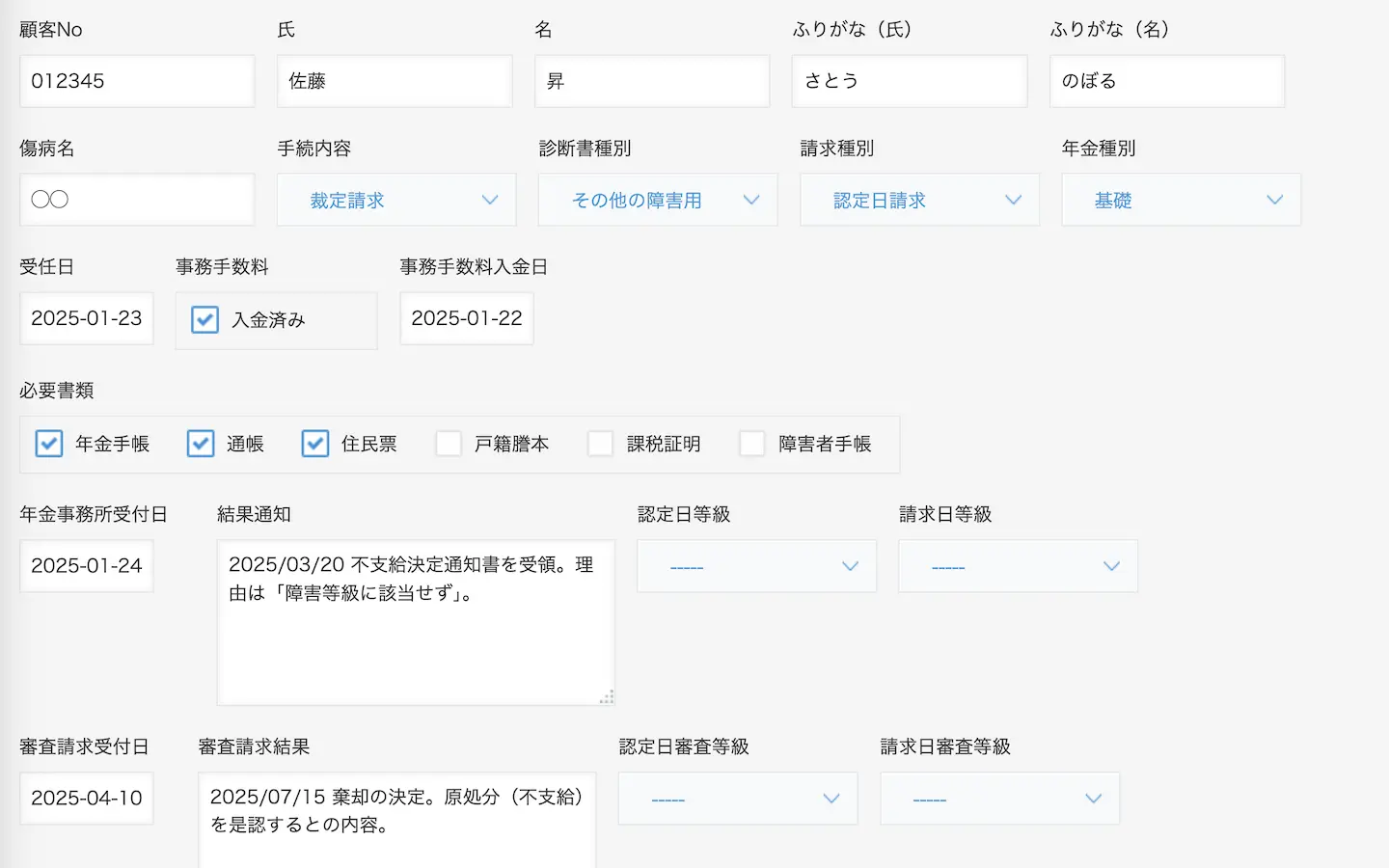Check the 戸籍謄本 checkbox
Screen dimensions: 1389x868
tap(449, 444)
